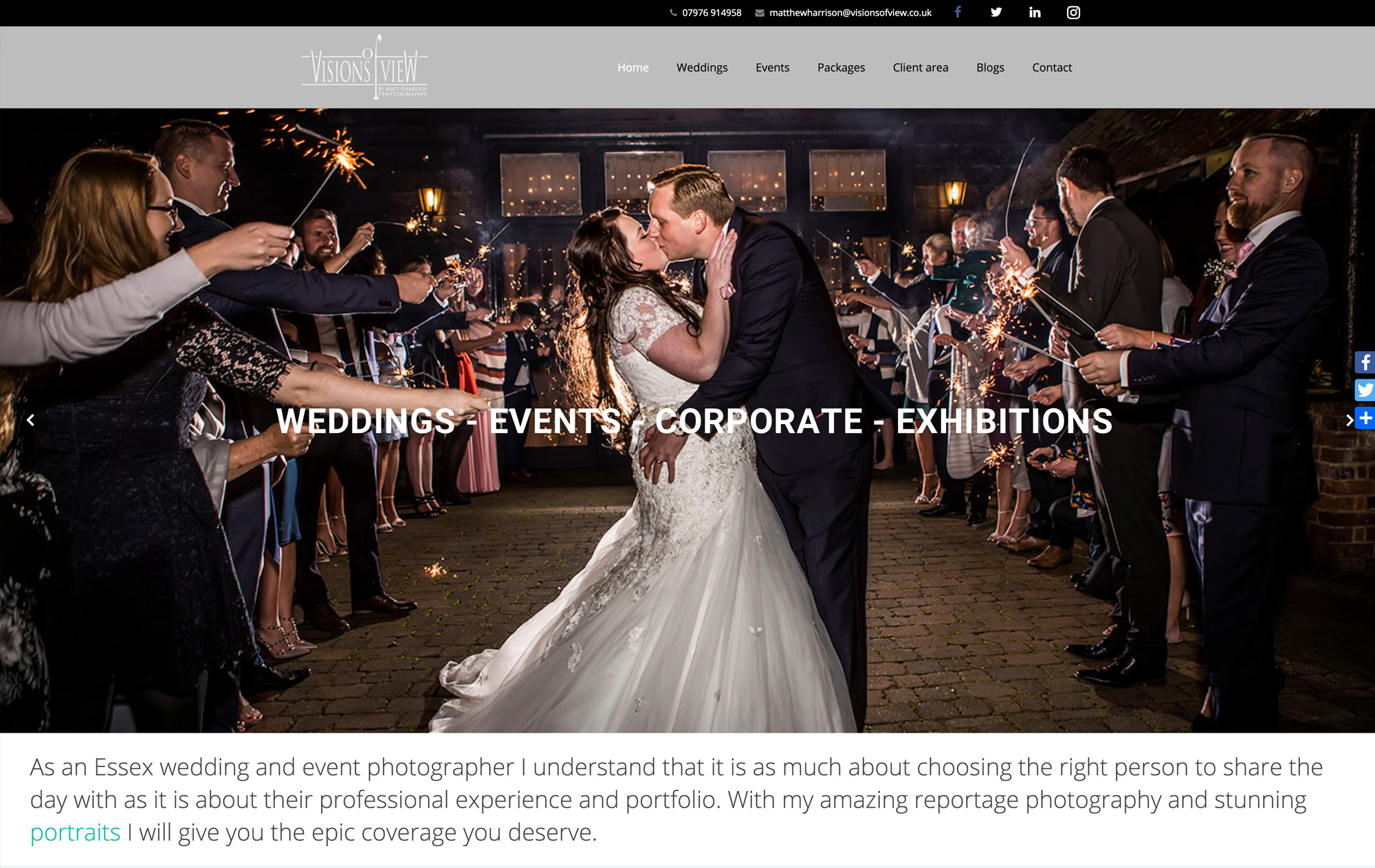Navigate to the Blogs page

click(x=990, y=67)
